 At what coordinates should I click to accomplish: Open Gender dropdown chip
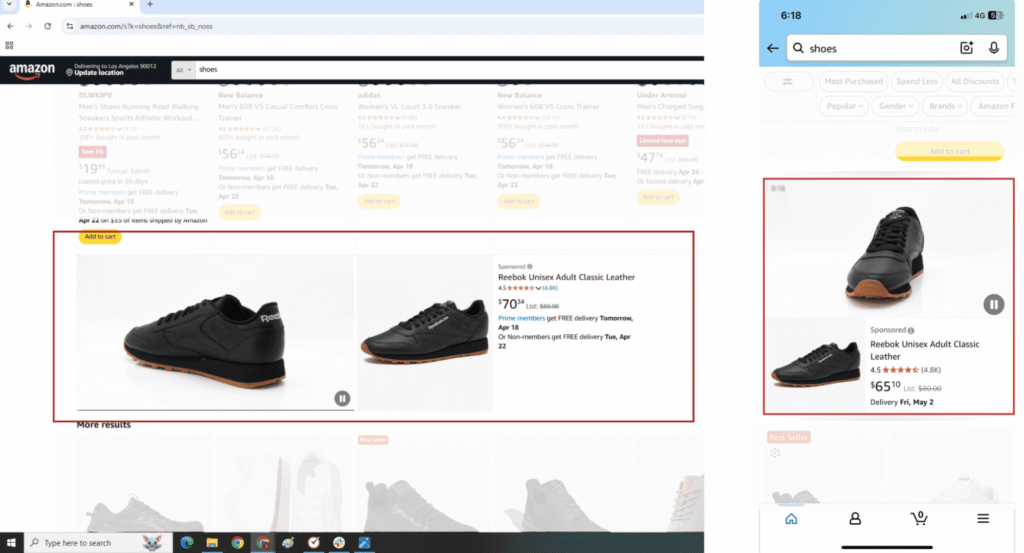[895, 106]
